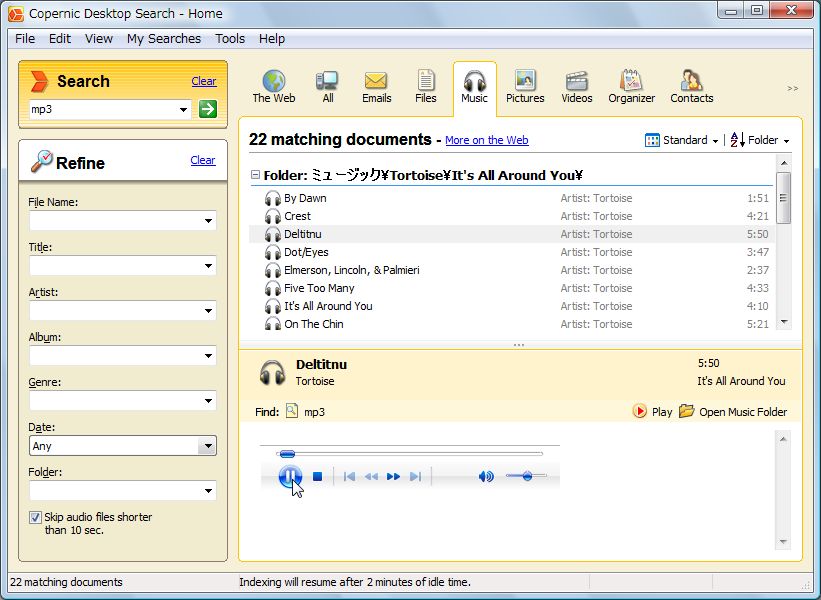
Task: Click the results list vertical scrollbar thumb
Action: point(783,197)
